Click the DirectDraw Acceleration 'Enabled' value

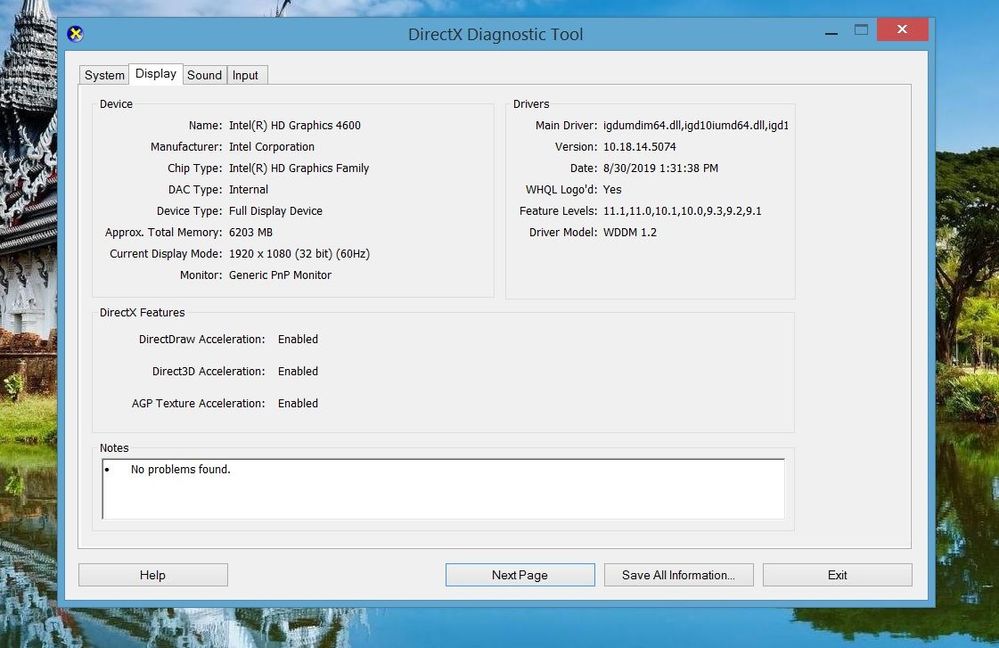[298, 340]
